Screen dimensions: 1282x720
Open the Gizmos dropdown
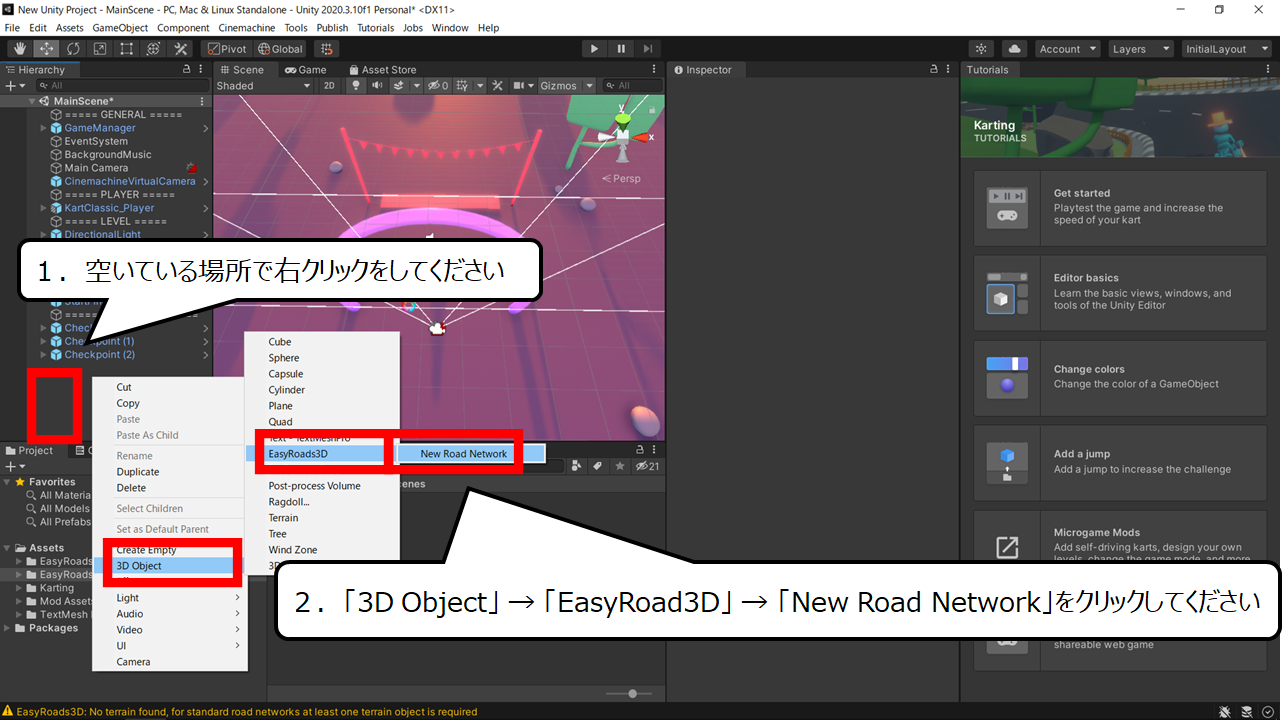pos(566,86)
